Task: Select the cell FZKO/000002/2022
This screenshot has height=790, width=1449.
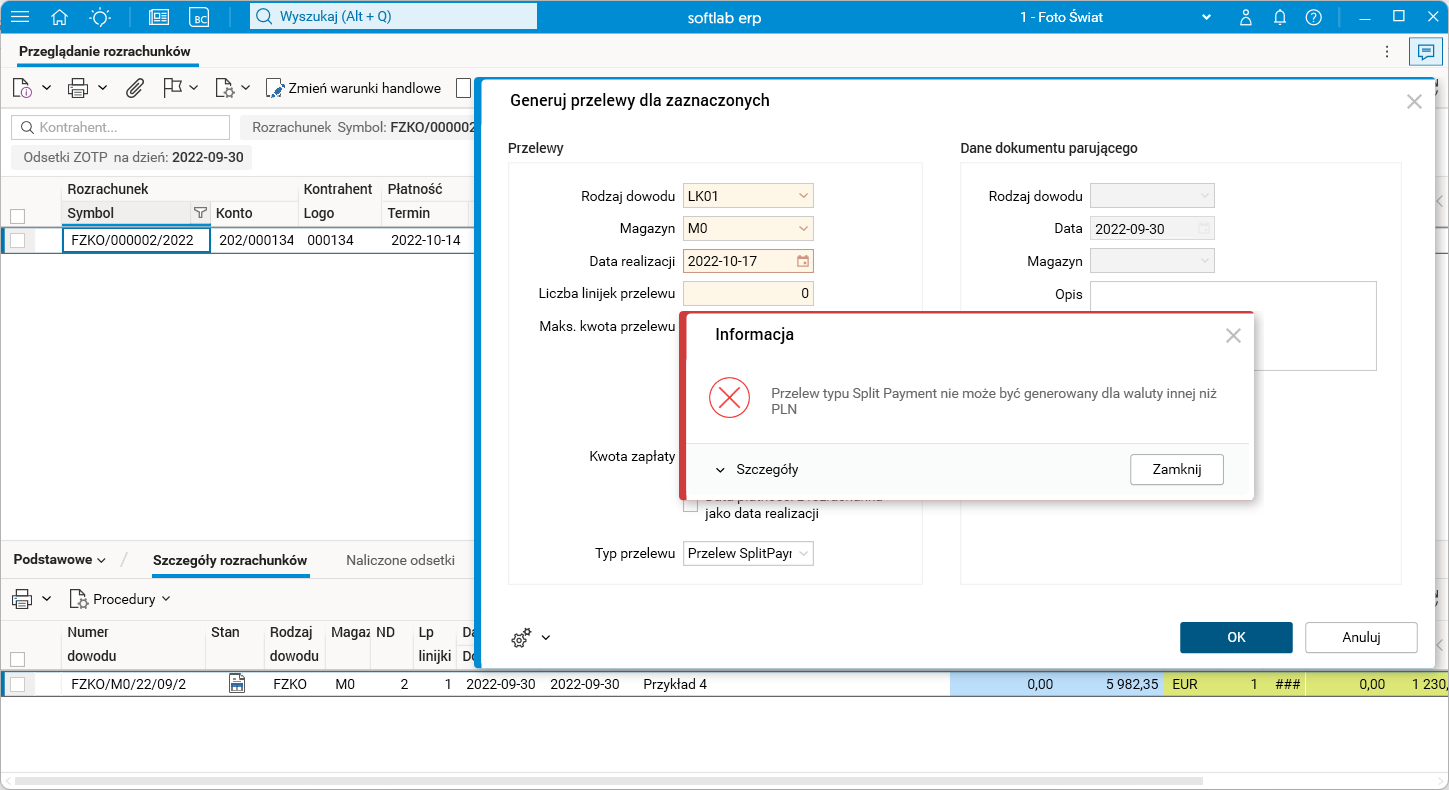Action: (136, 240)
